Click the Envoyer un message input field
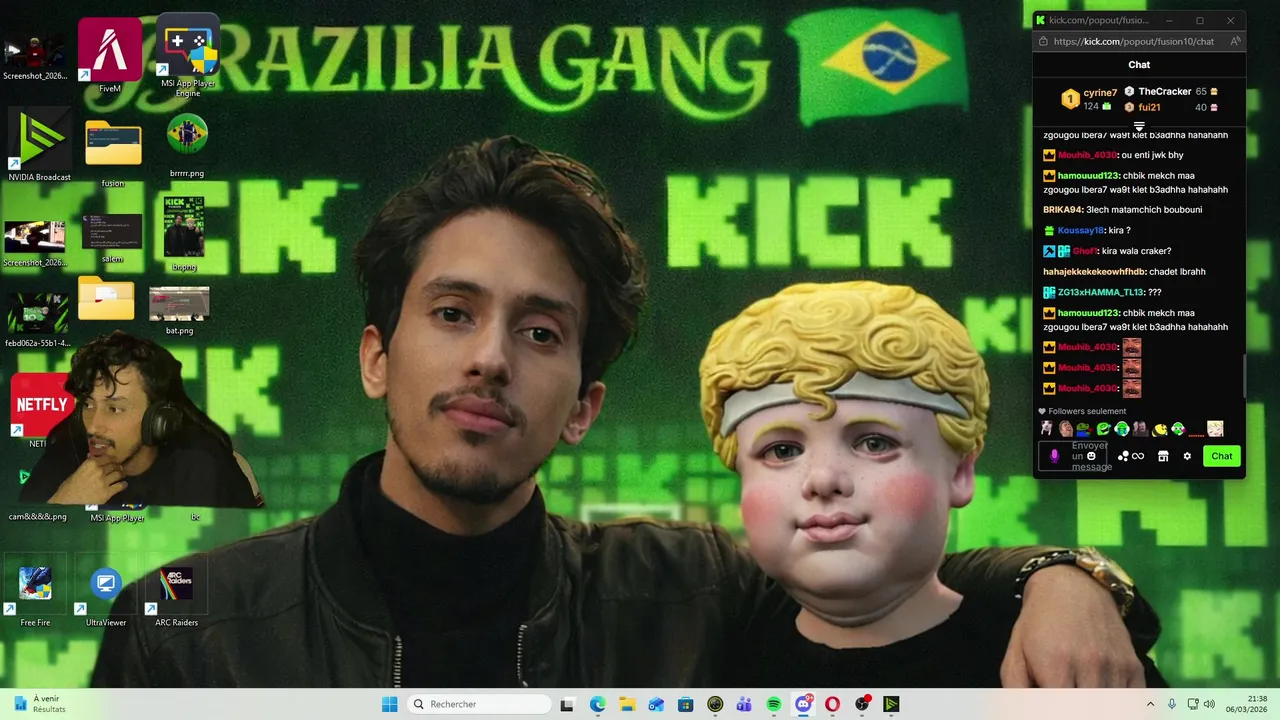 [x=1073, y=456]
